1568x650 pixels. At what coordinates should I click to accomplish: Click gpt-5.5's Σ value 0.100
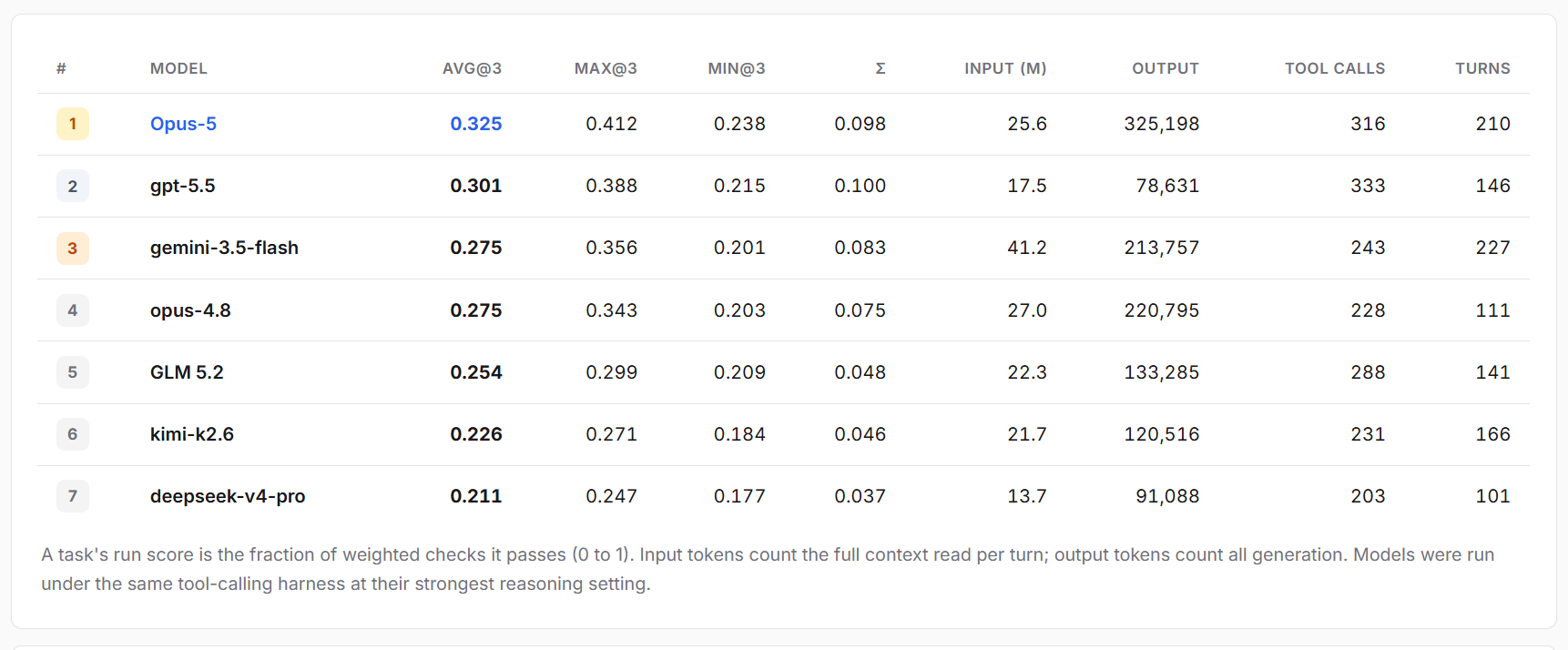pyautogui.click(x=860, y=186)
